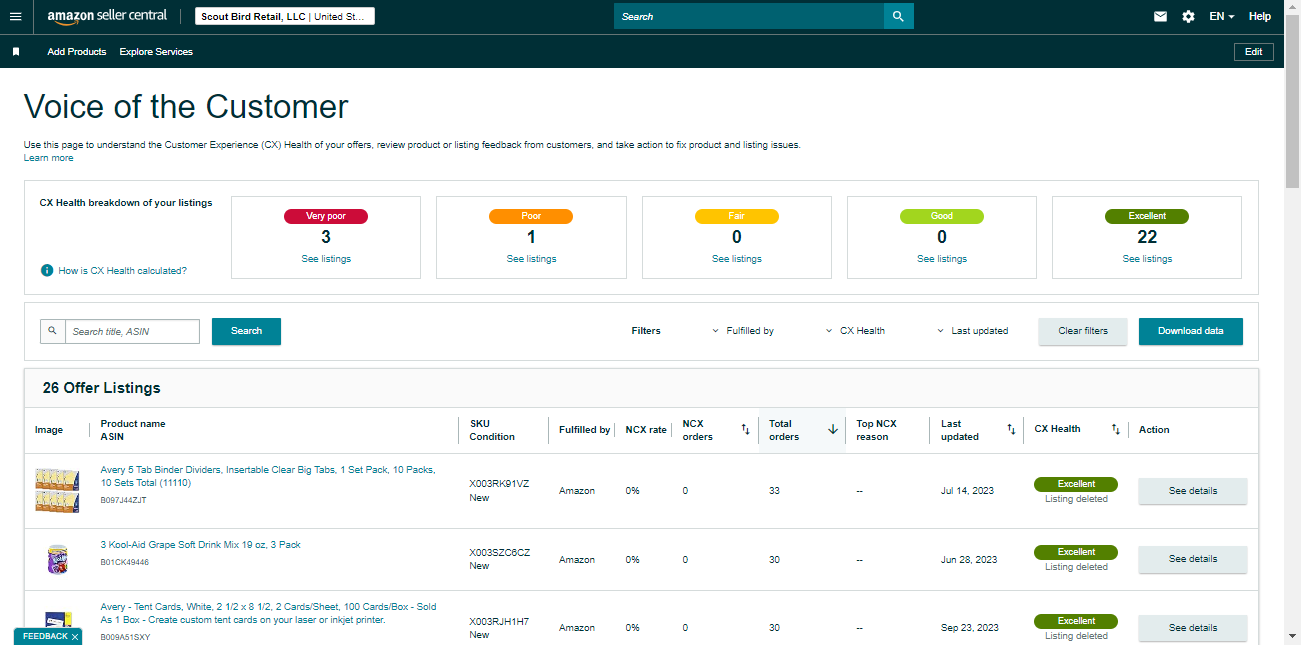This screenshot has width=1301, height=645.
Task: Sort by CX Health arrows icon
Action: (x=1116, y=430)
